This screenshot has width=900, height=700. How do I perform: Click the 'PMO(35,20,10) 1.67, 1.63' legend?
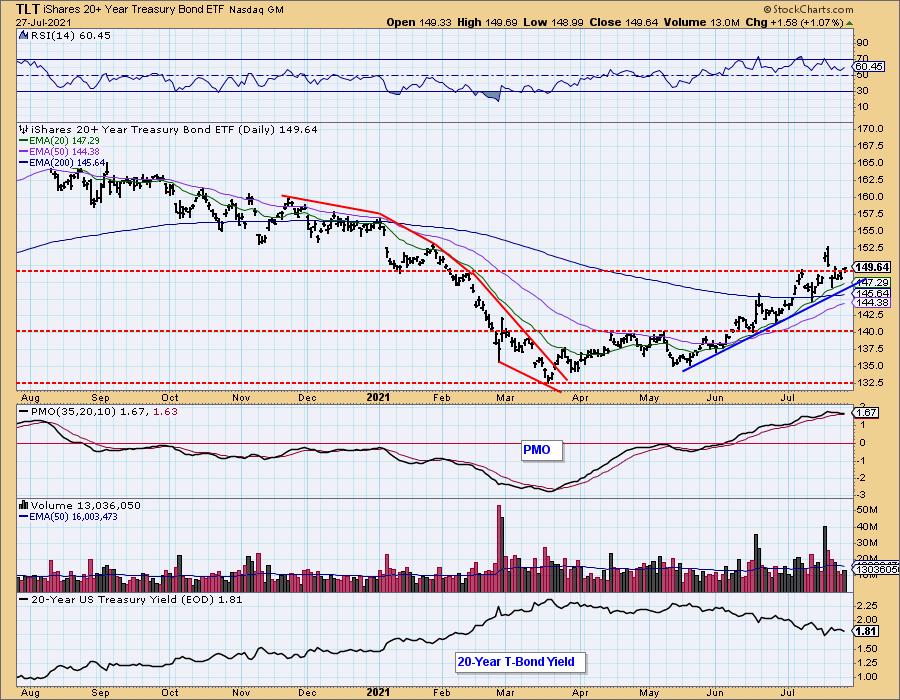[104, 411]
